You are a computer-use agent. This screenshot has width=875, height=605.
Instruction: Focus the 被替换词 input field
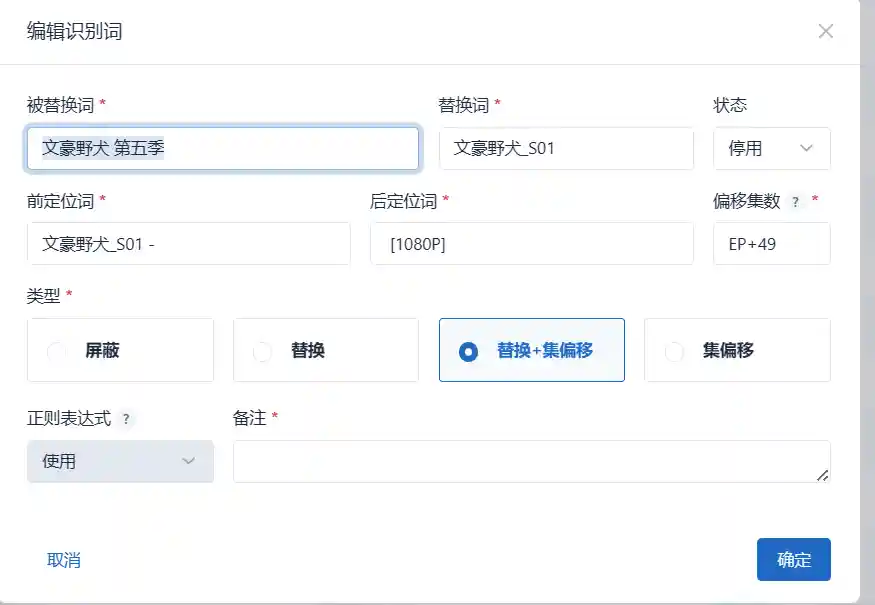tap(222, 149)
